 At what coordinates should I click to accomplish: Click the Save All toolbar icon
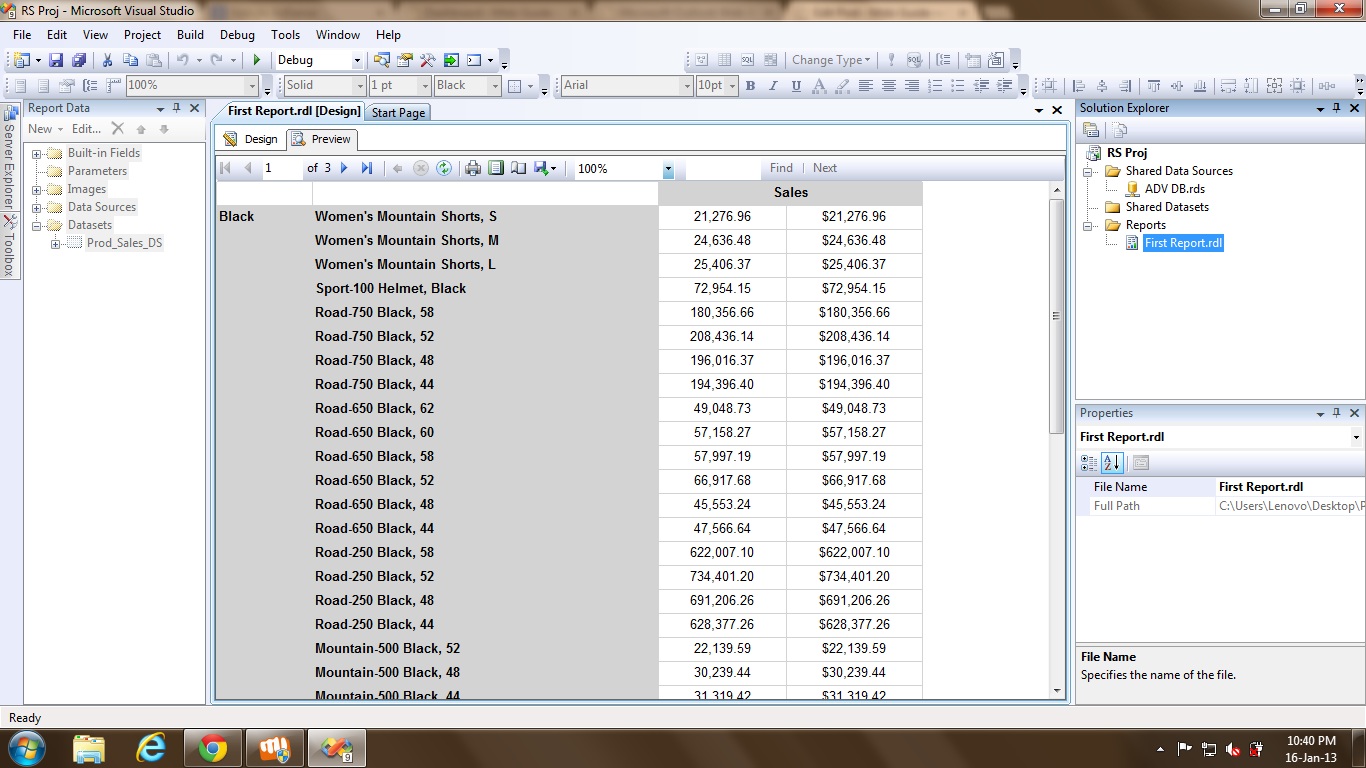78,61
